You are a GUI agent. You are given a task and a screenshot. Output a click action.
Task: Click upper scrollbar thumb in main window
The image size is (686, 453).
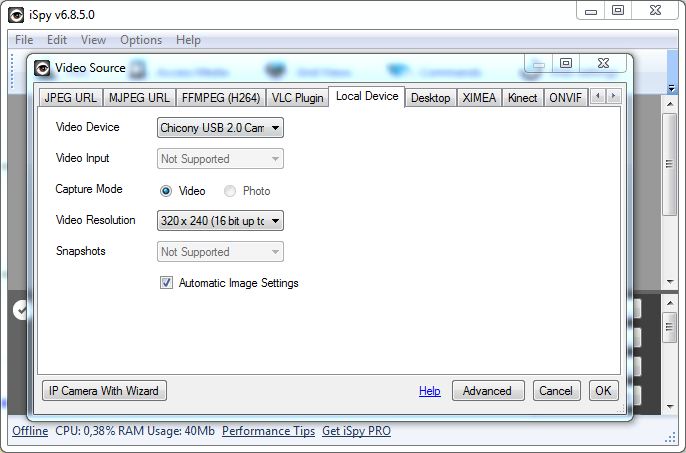tap(669, 164)
